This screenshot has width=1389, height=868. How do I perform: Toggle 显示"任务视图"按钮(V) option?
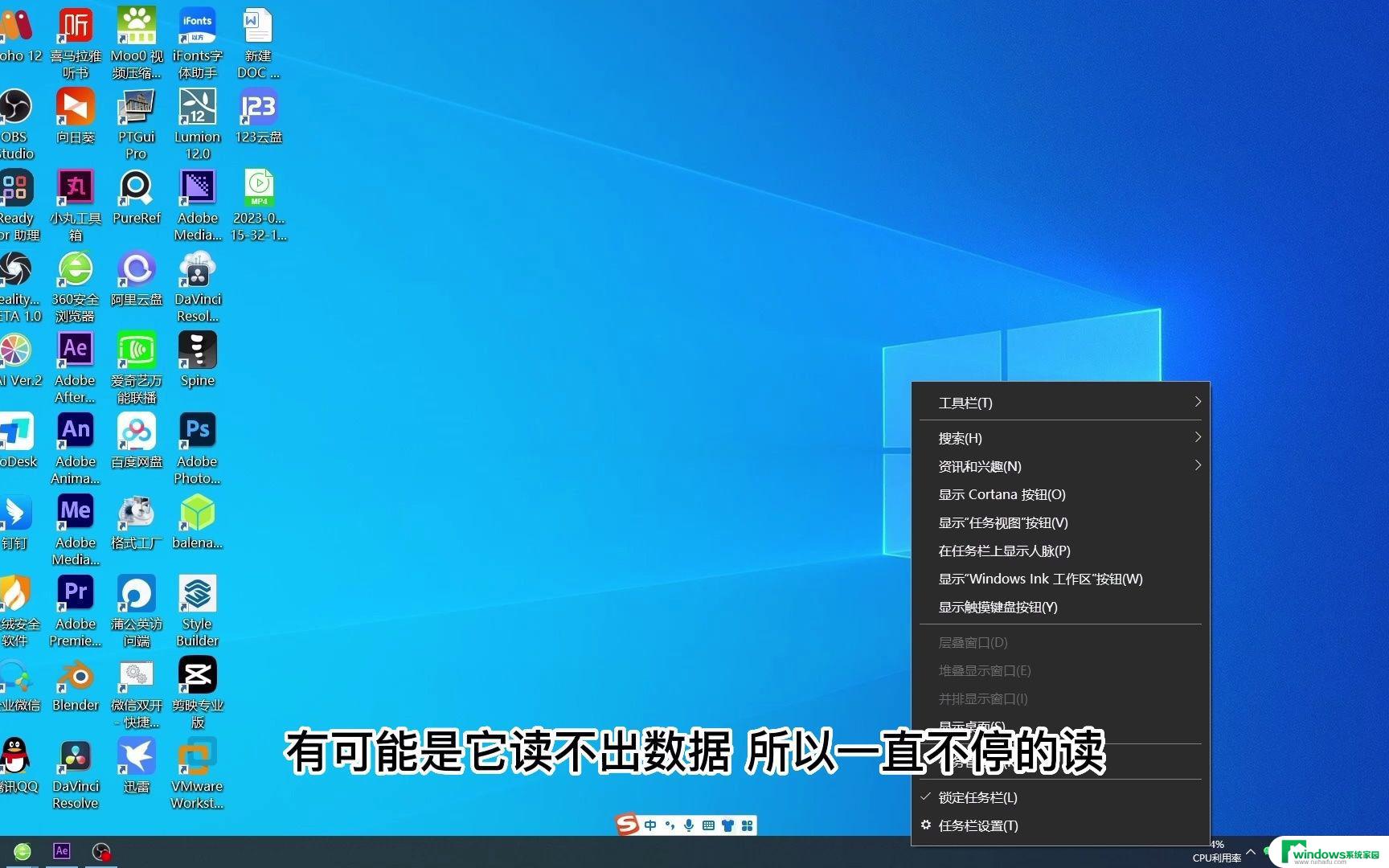1060,522
